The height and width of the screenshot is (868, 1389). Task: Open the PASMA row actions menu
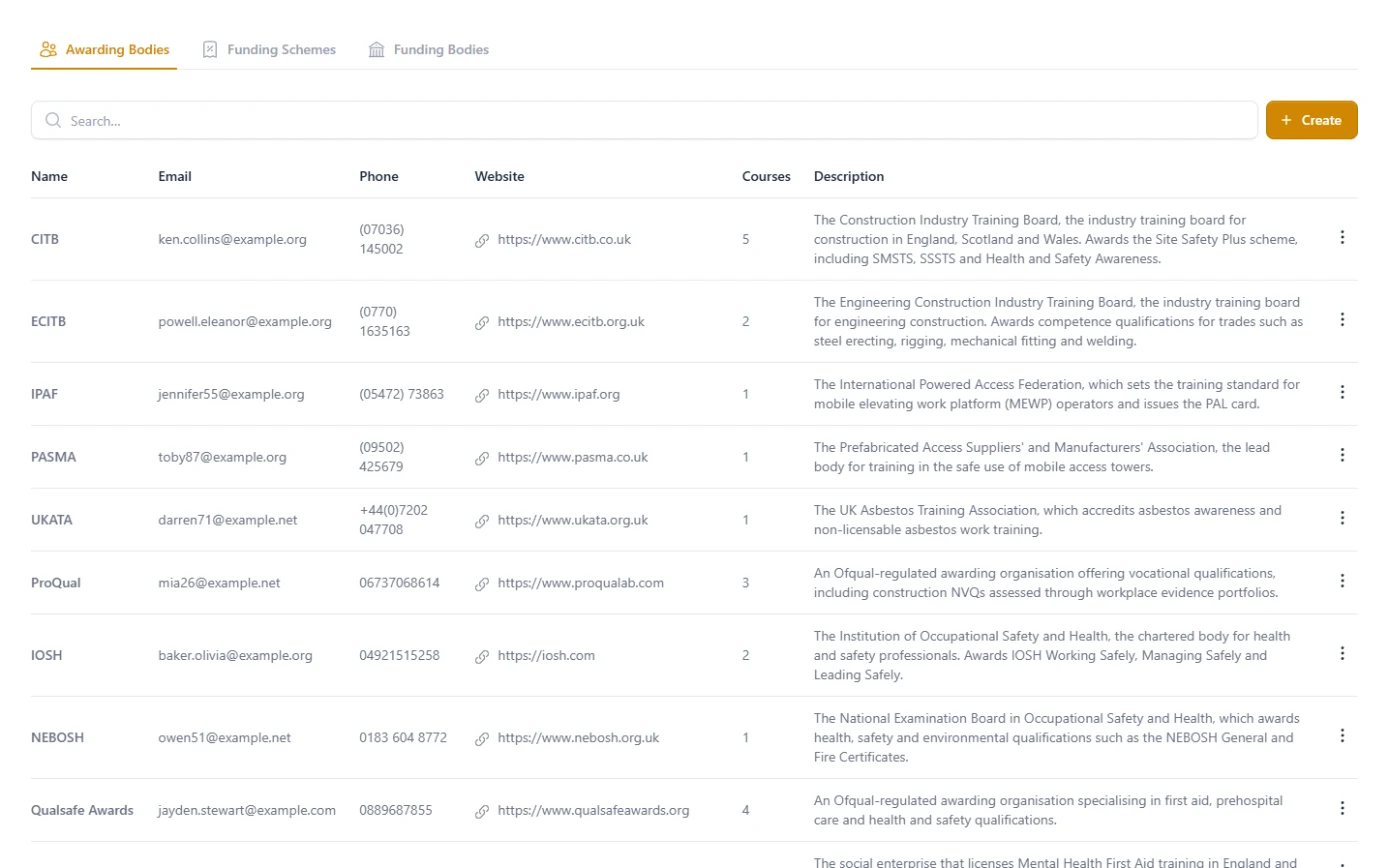(1342, 455)
